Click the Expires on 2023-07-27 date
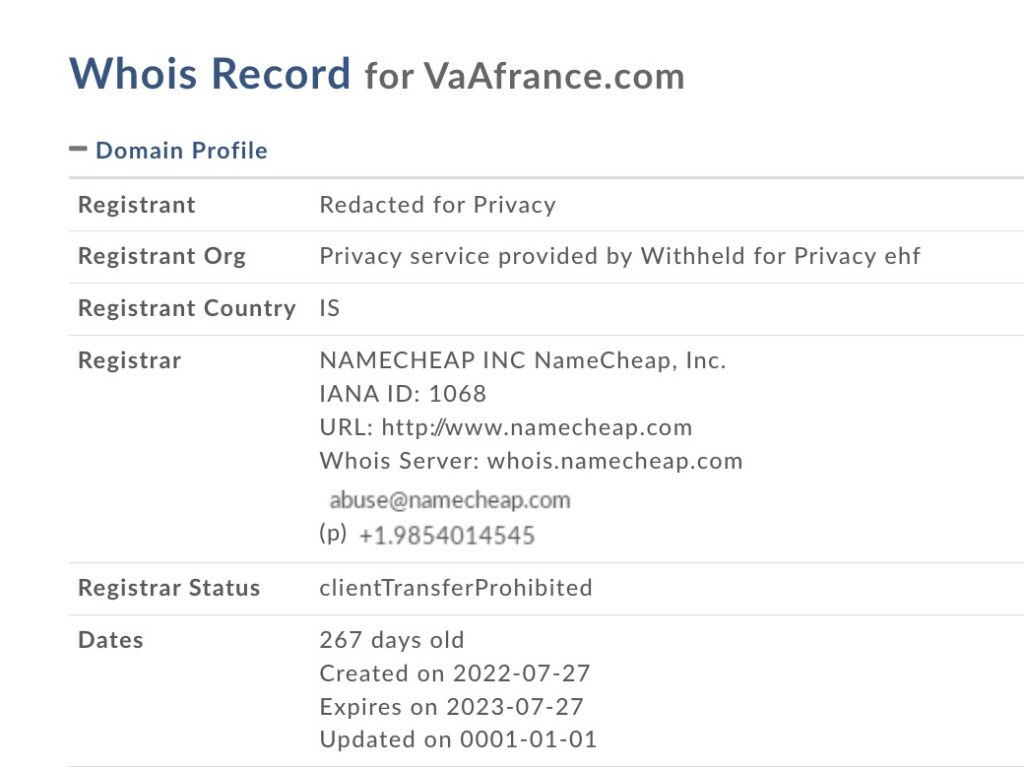 pyautogui.click(x=451, y=707)
